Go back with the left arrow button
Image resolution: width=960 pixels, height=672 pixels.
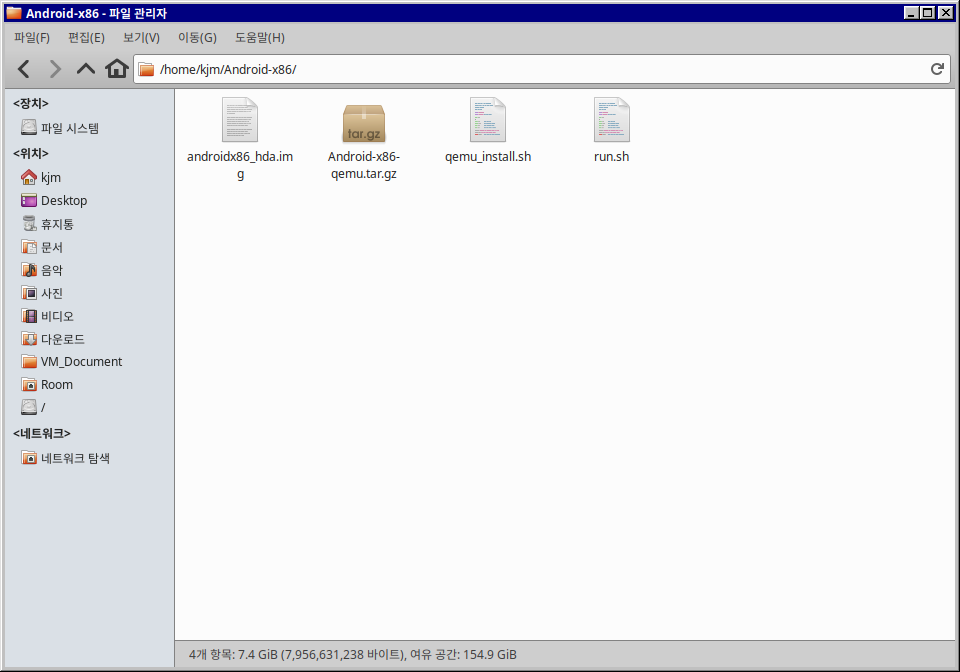point(24,69)
